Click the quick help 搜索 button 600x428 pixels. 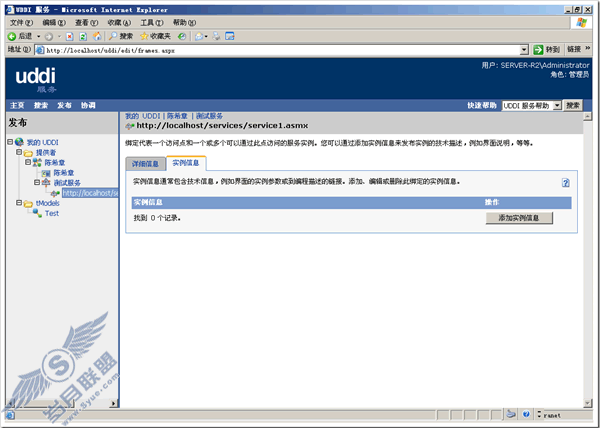[x=573, y=105]
